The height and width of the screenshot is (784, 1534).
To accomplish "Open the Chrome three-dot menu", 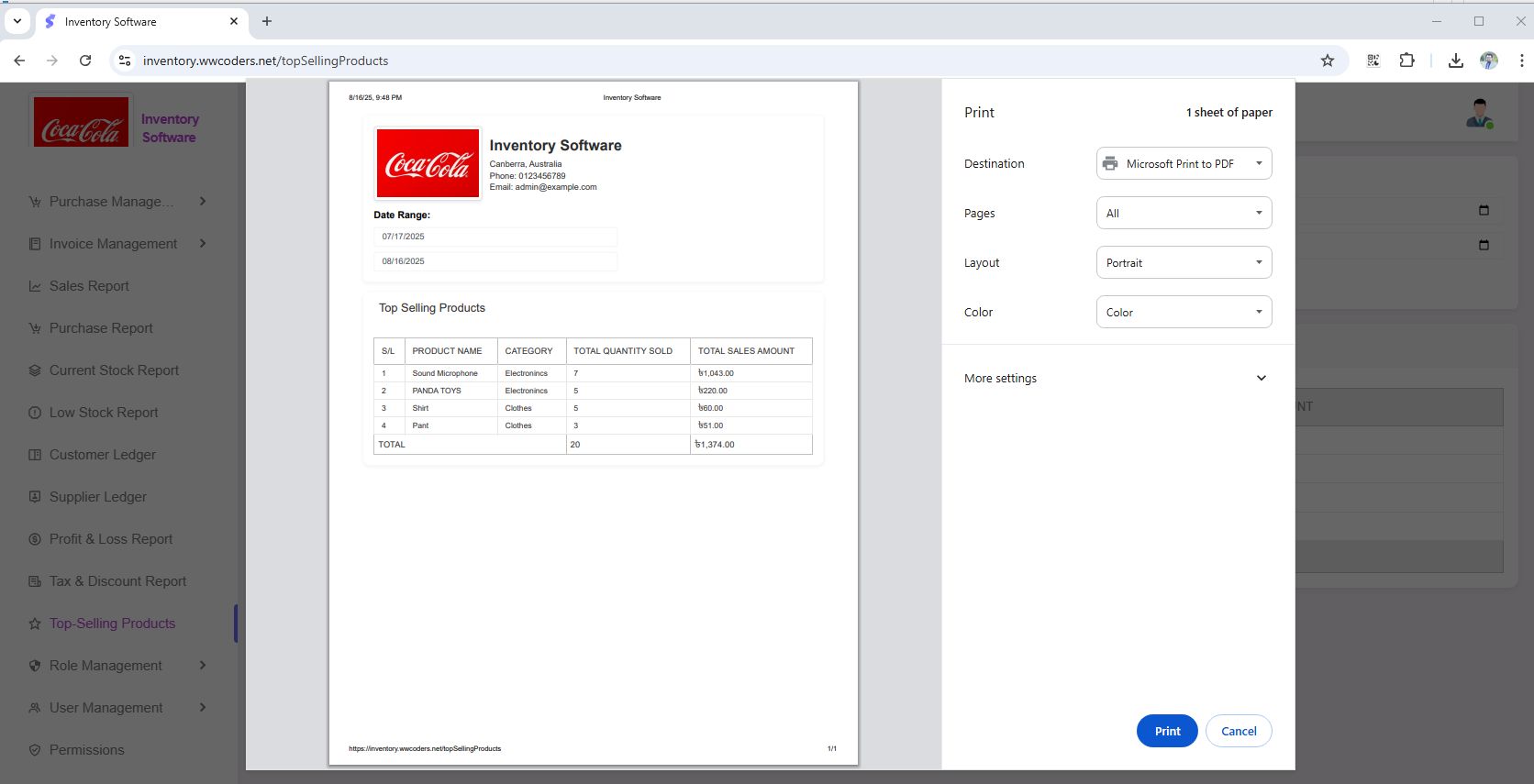I will click(x=1521, y=61).
